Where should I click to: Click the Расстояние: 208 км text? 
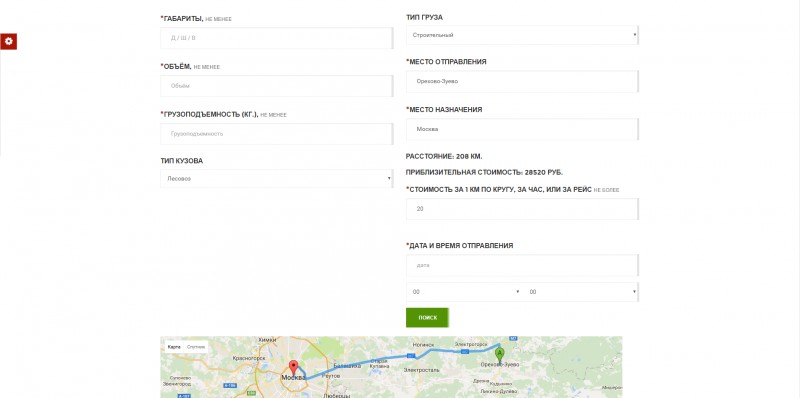[x=444, y=156]
